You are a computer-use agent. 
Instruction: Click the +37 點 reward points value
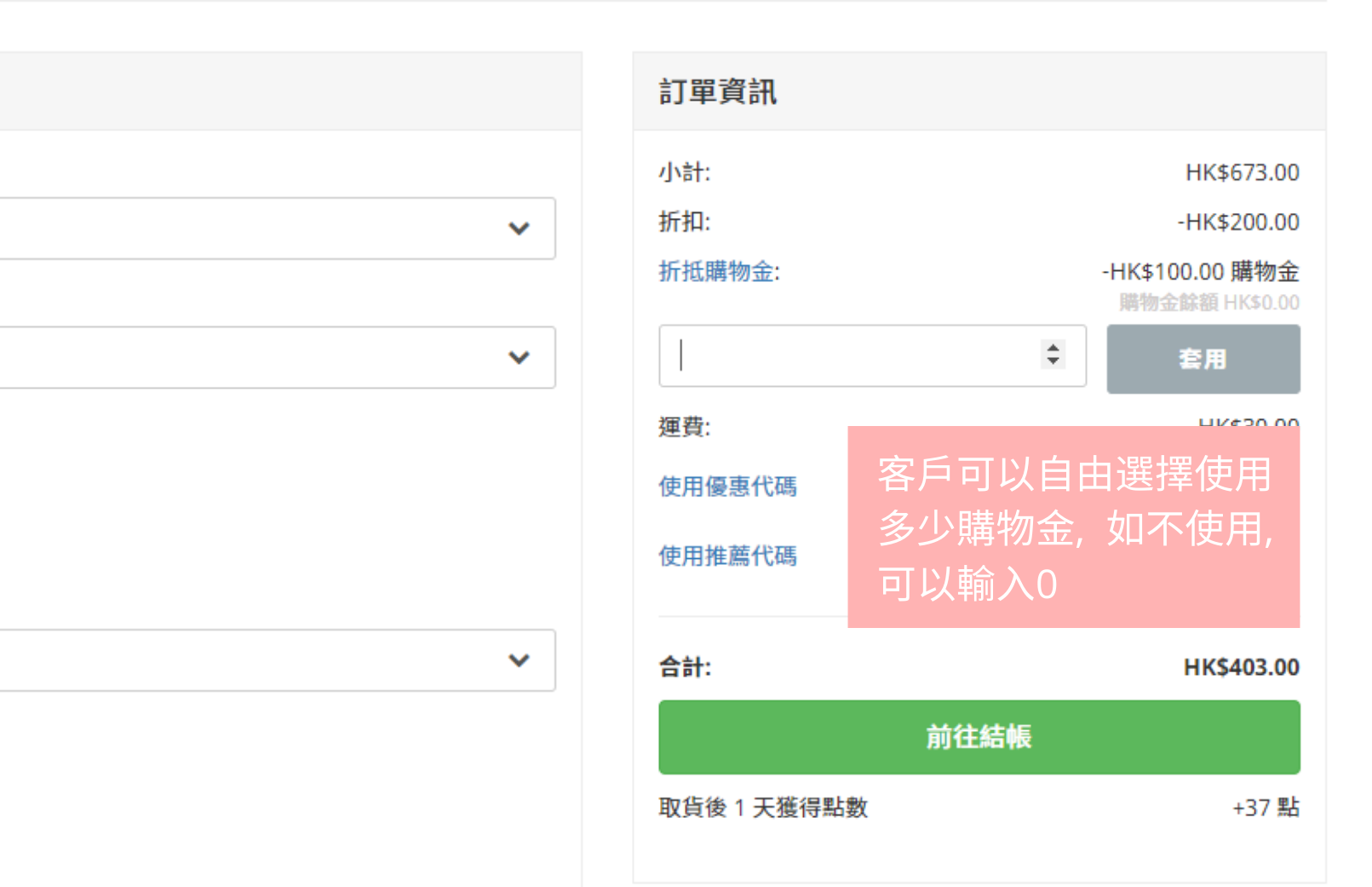1265,808
